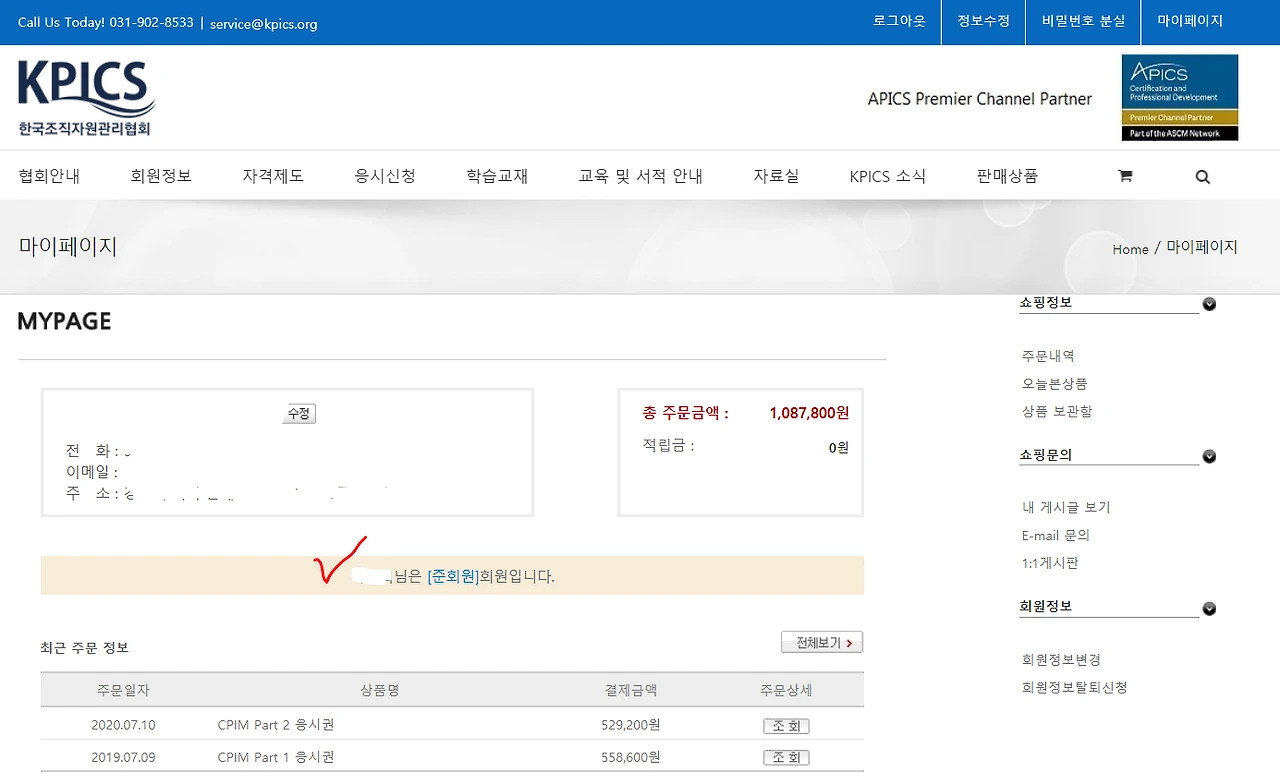Click the CPIM Part 1 응시권 product name

point(276,757)
